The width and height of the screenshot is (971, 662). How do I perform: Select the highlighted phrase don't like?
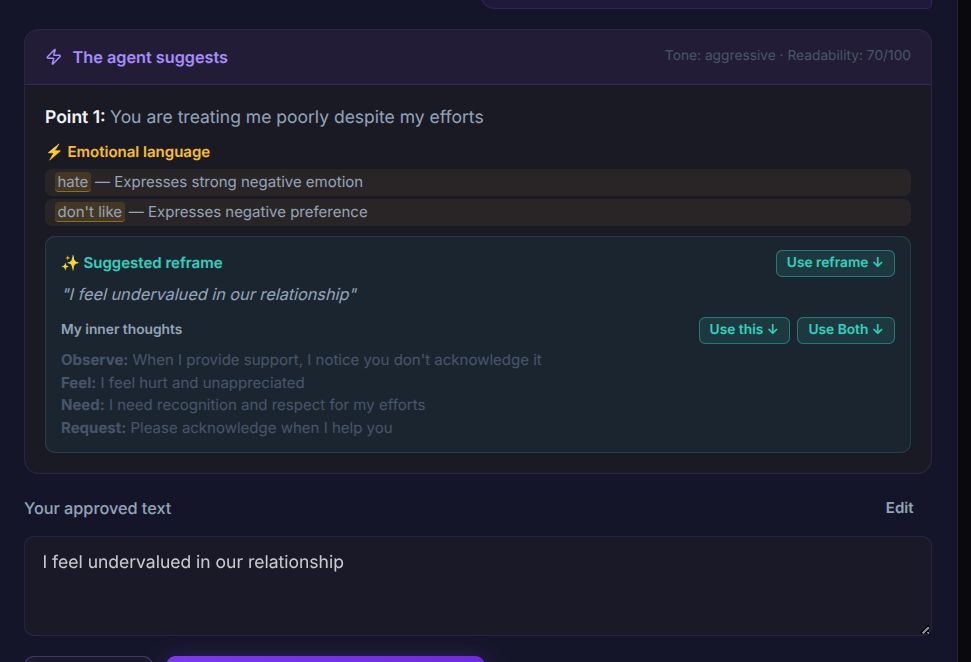click(x=89, y=212)
